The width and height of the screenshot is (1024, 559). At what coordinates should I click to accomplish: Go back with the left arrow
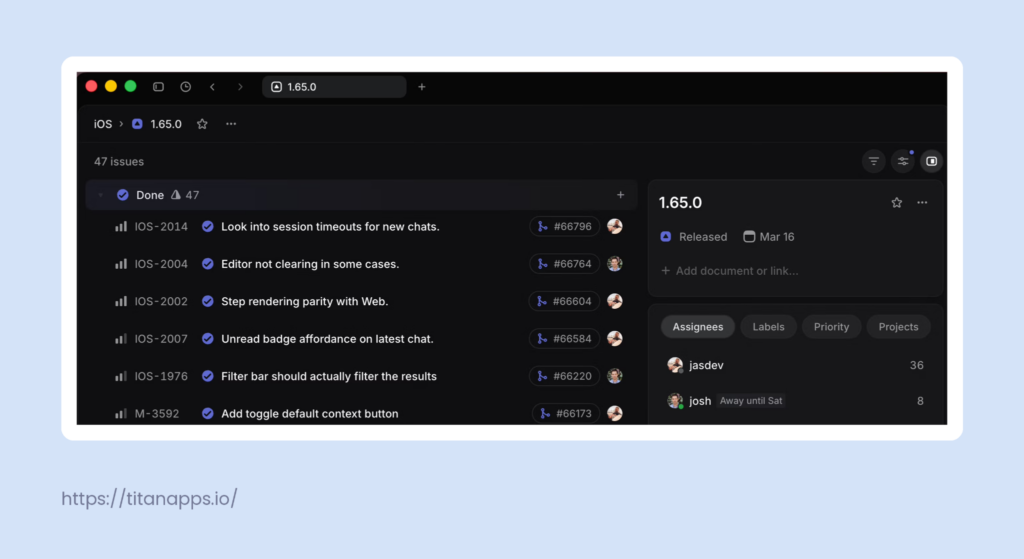(212, 87)
